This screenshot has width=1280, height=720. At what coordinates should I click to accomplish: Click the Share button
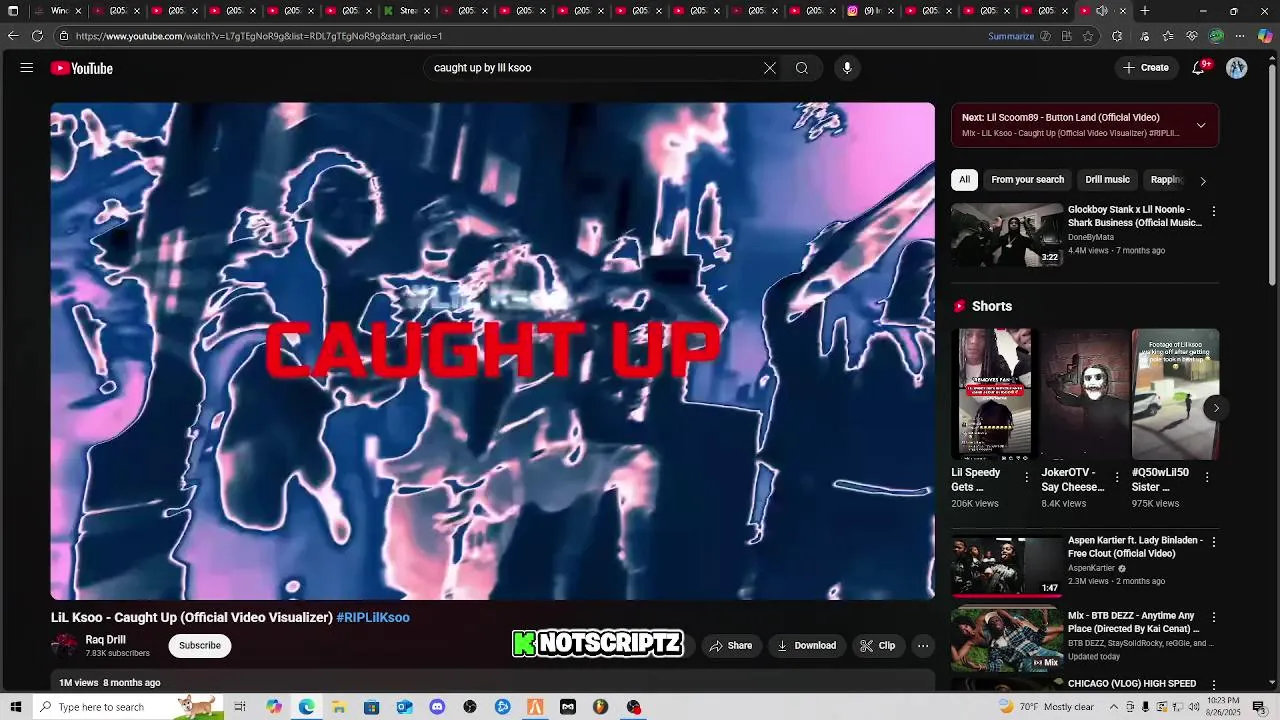pyautogui.click(x=731, y=646)
